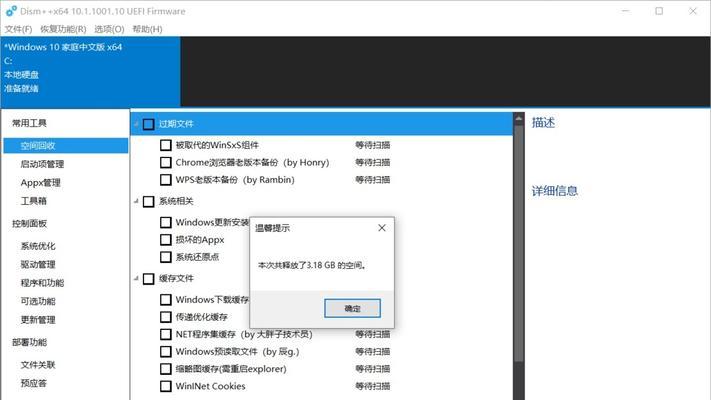
Task: Click 等待扫描 status of Chrome浏览器老版本备份
Action: [373, 162]
